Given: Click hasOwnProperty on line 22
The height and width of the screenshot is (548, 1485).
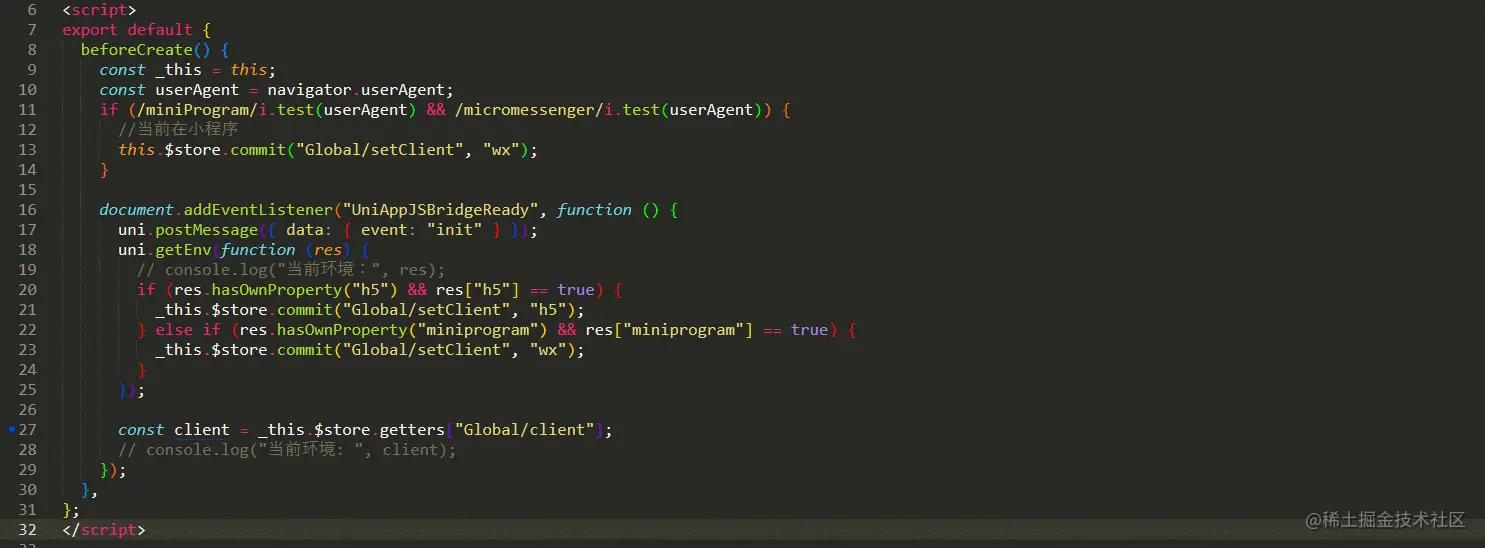Looking at the screenshot, I should point(342,330).
